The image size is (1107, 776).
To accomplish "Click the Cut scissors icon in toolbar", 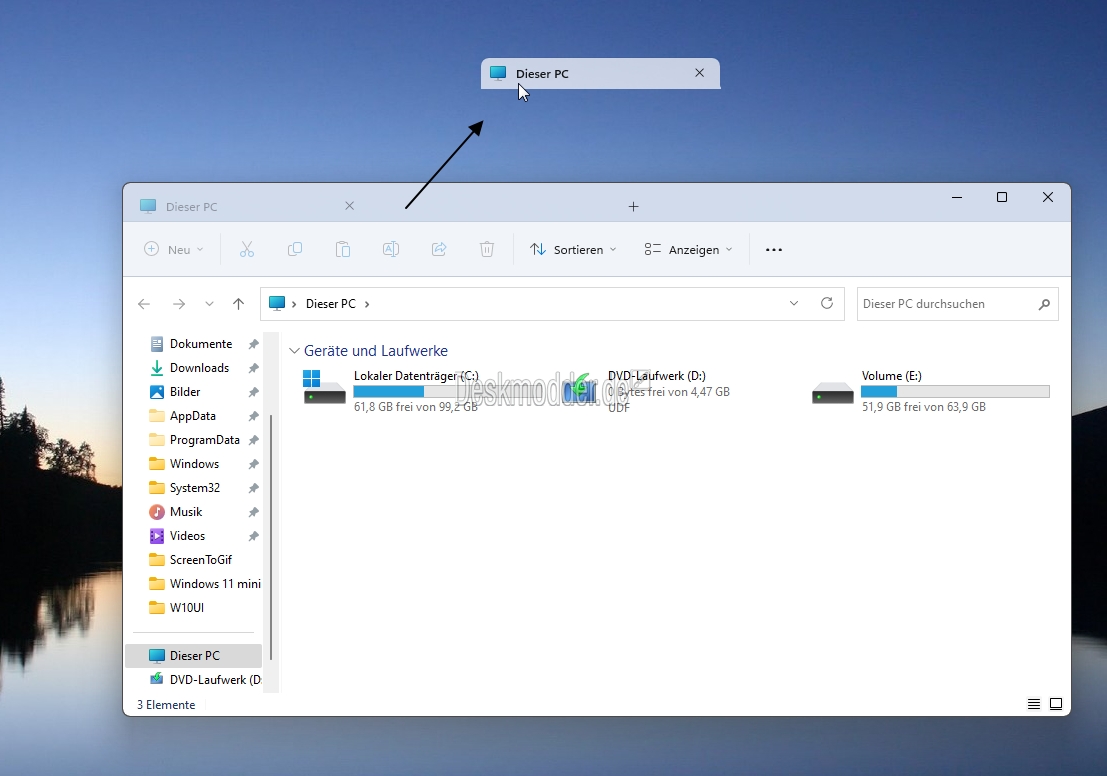I will 246,249.
